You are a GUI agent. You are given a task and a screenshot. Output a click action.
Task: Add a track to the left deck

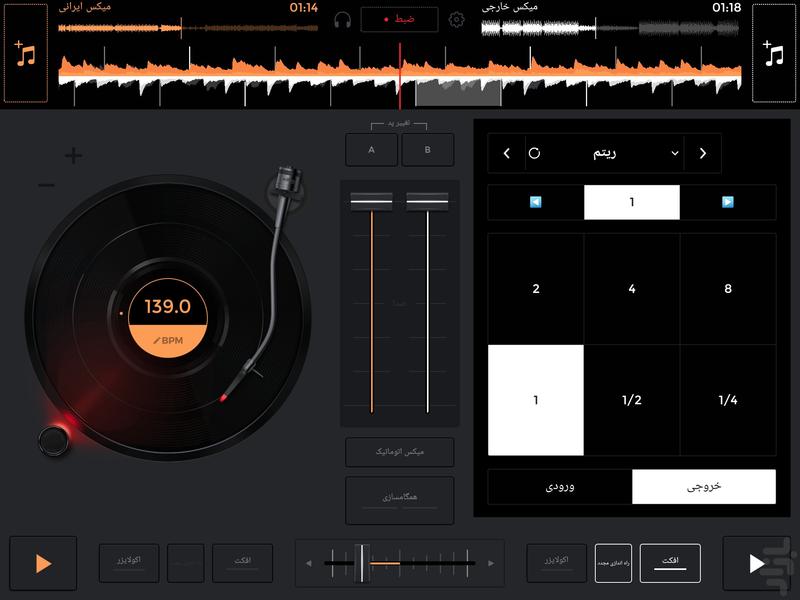pyautogui.click(x=25, y=53)
